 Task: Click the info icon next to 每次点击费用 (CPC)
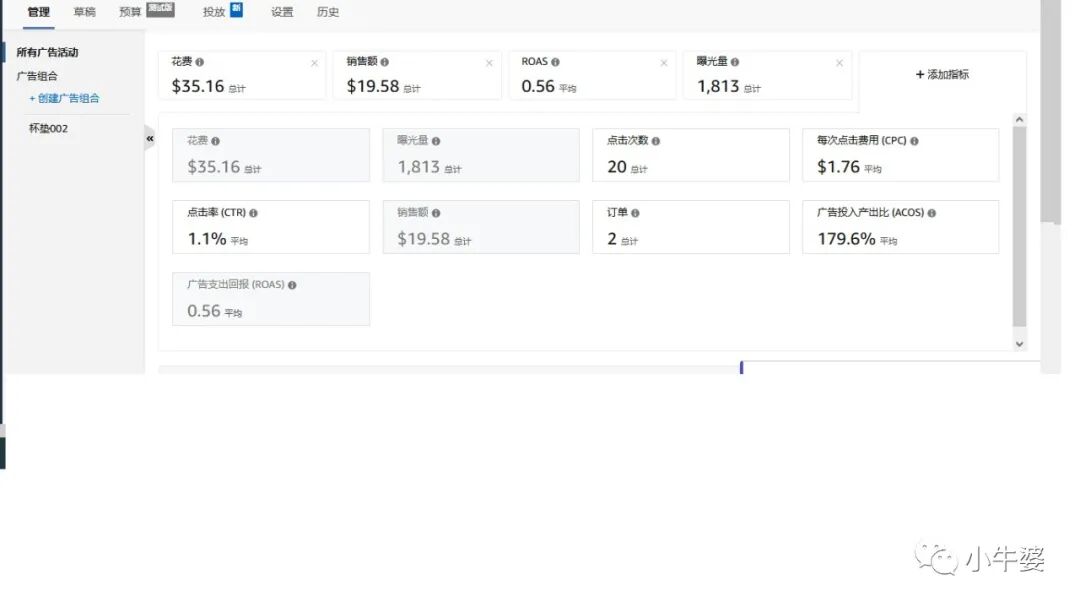[915, 141]
